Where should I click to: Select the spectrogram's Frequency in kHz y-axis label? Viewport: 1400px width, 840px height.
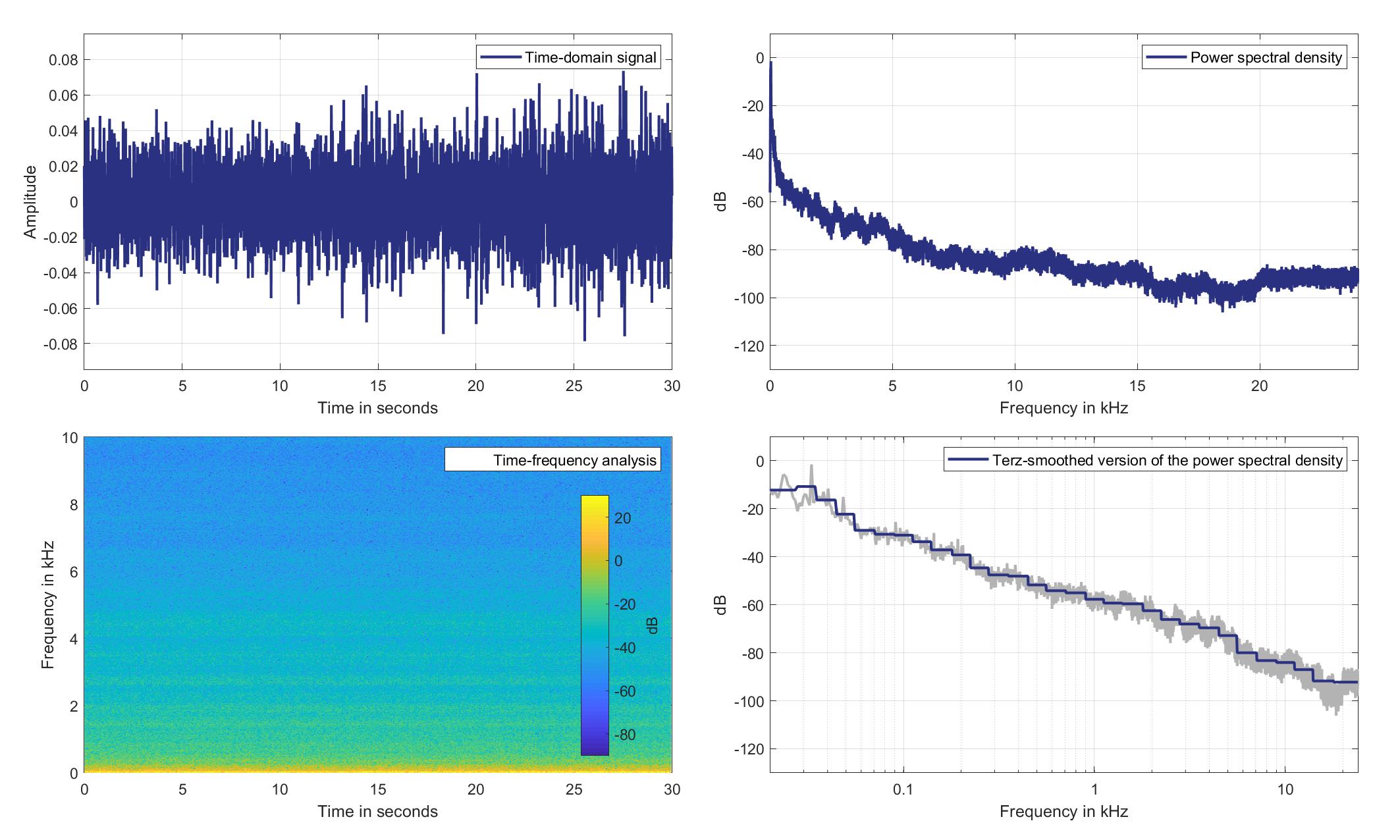coord(47,605)
